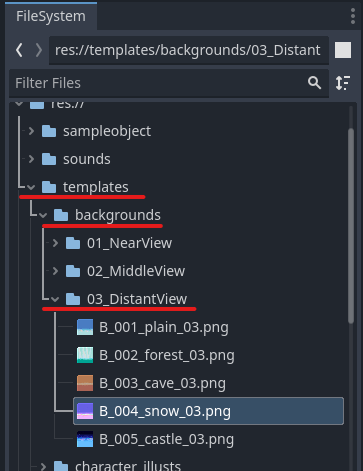Select B_001_plain_03.png thumbnail
This screenshot has height=471, width=363.
pos(85,327)
